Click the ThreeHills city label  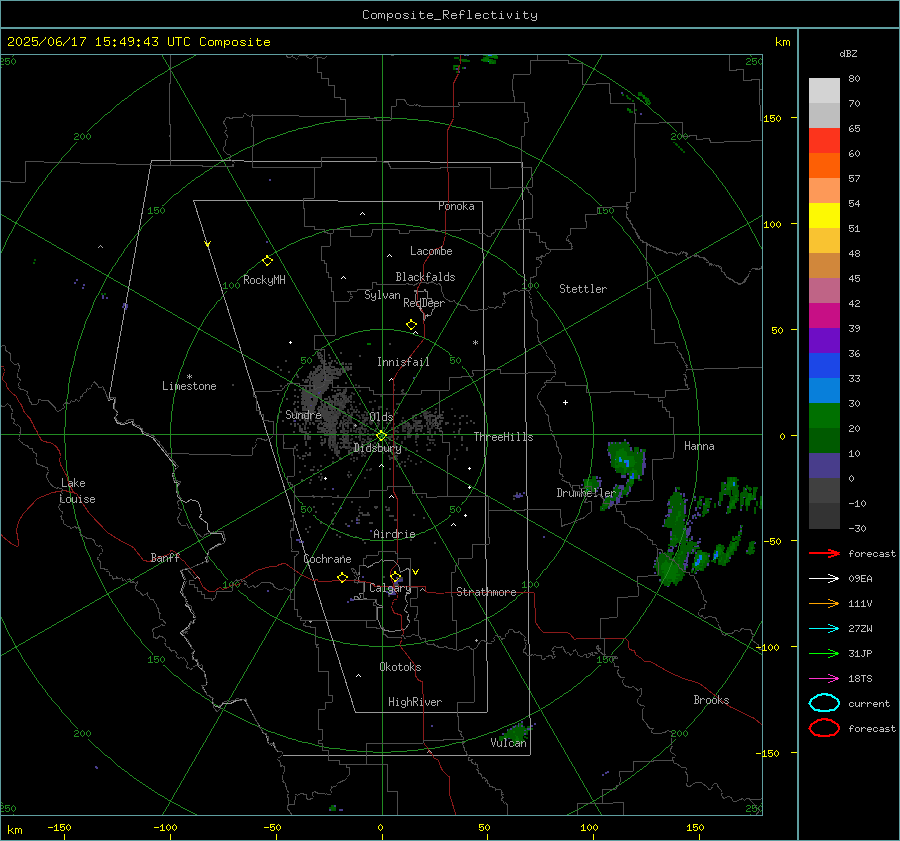tap(503, 437)
